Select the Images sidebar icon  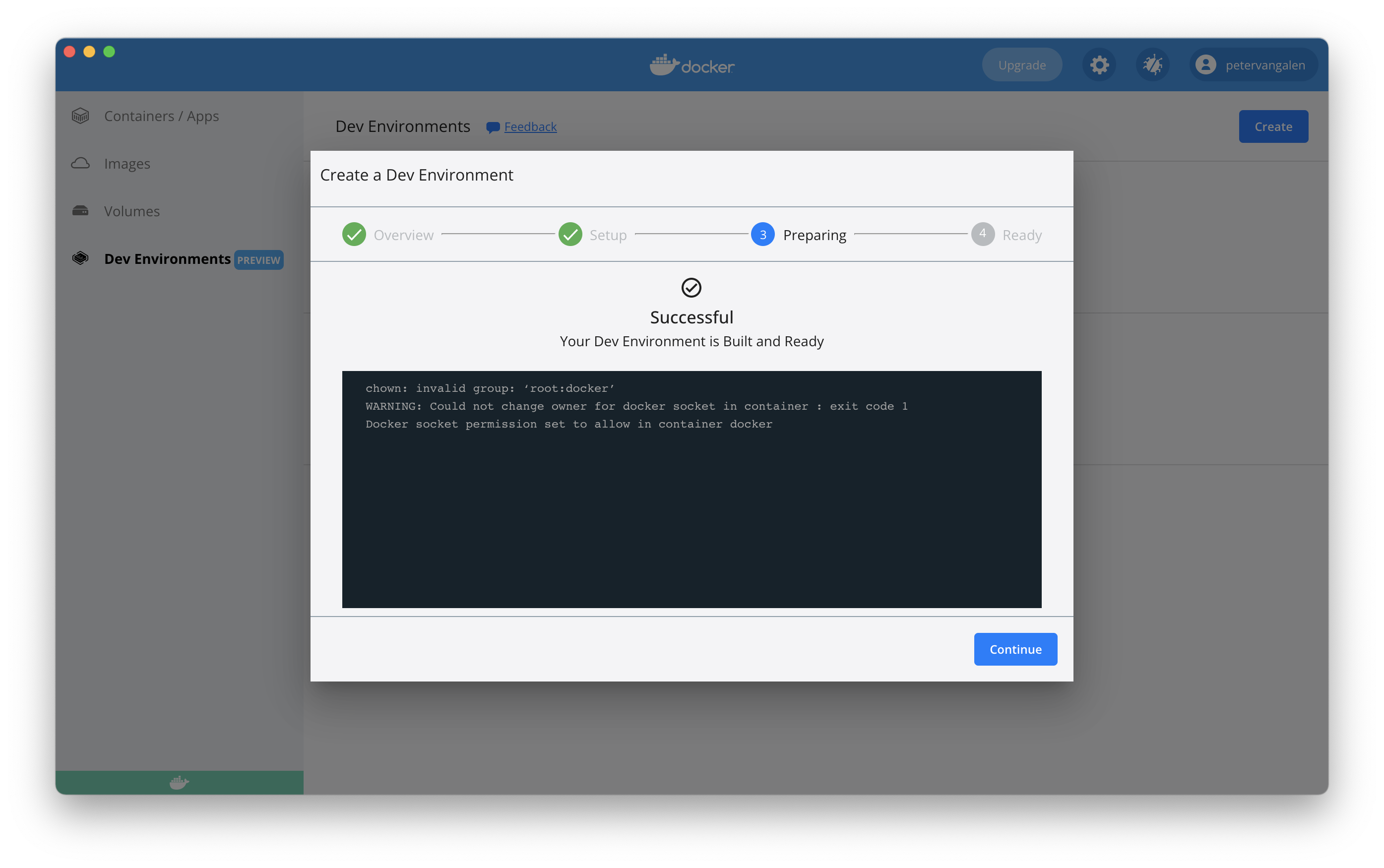pyautogui.click(x=80, y=163)
